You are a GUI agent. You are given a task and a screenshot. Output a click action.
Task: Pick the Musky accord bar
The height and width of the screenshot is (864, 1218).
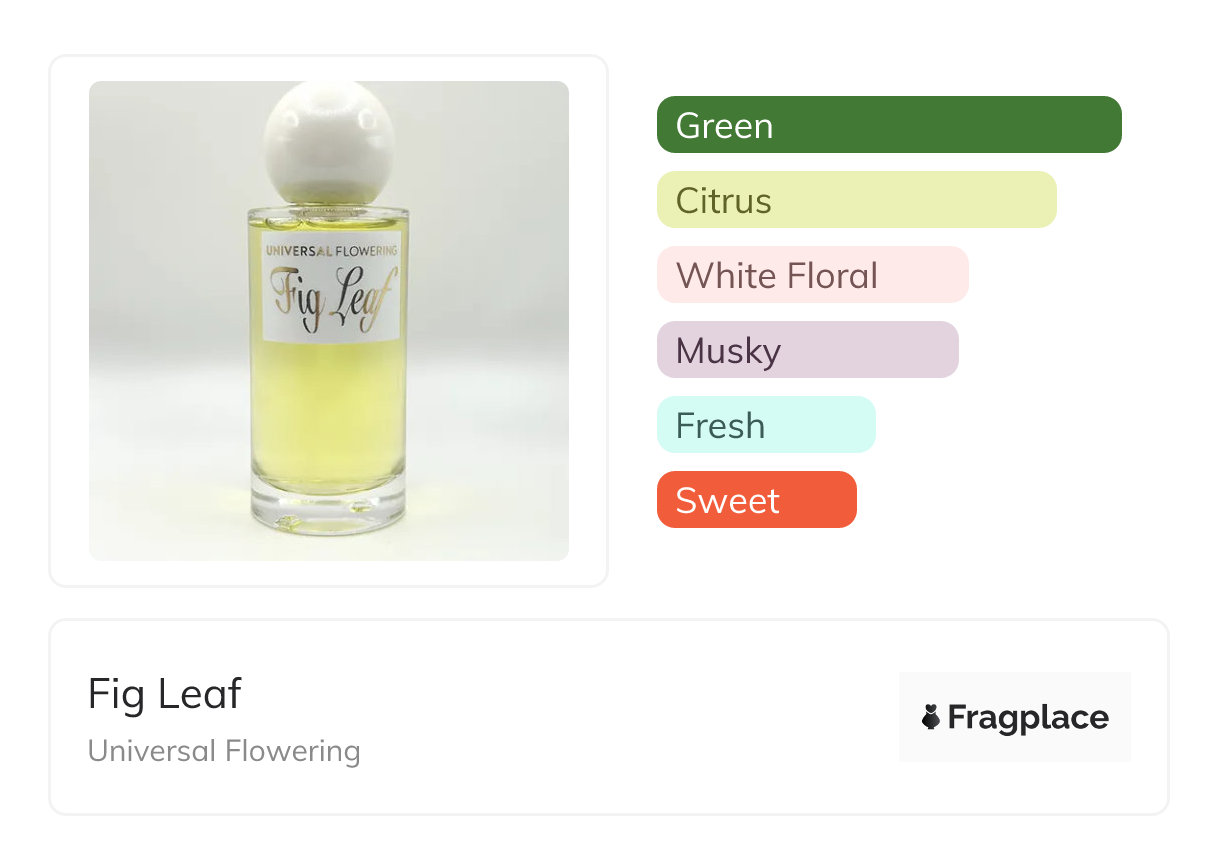[807, 350]
